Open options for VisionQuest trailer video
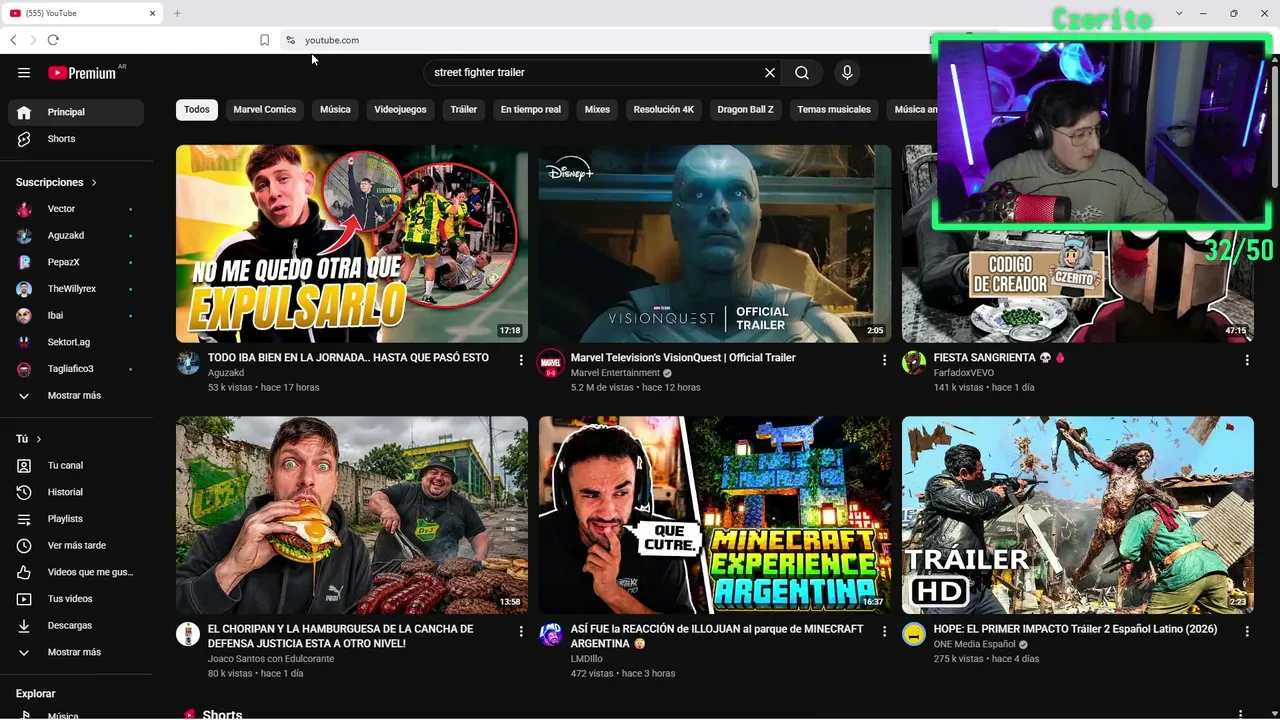Image resolution: width=1280 pixels, height=720 pixels. point(884,360)
